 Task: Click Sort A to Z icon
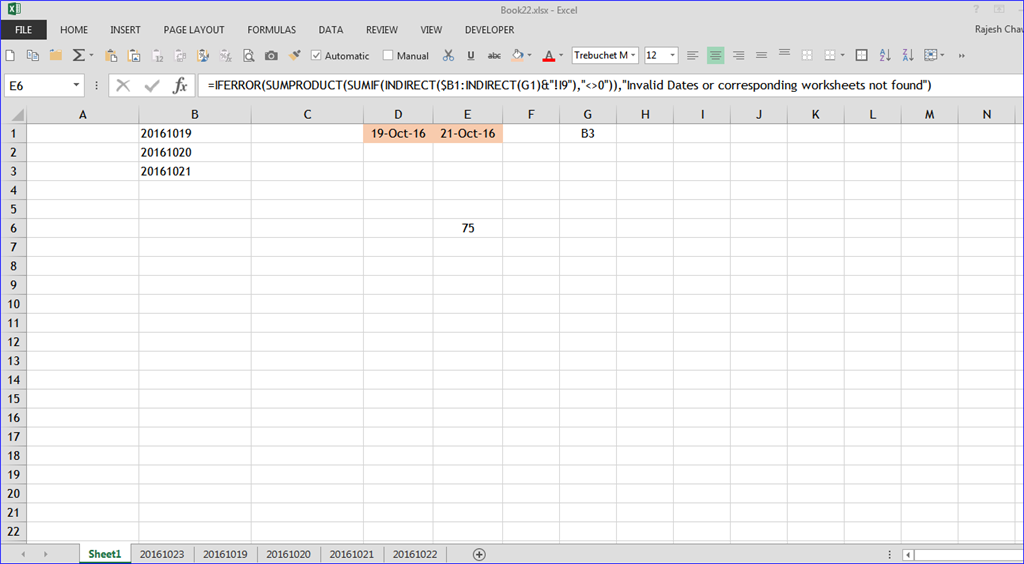pyautogui.click(x=885, y=55)
